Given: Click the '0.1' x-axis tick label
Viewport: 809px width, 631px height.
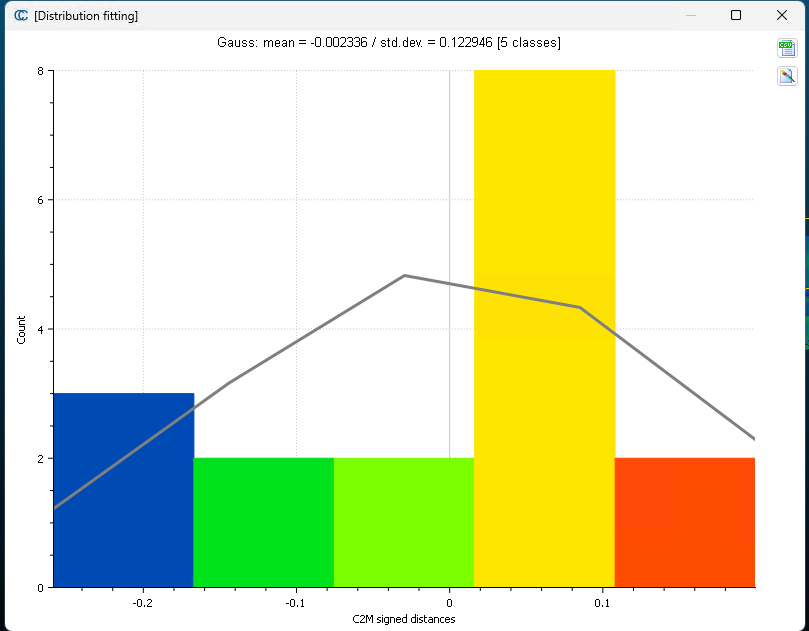Looking at the screenshot, I should [602, 603].
